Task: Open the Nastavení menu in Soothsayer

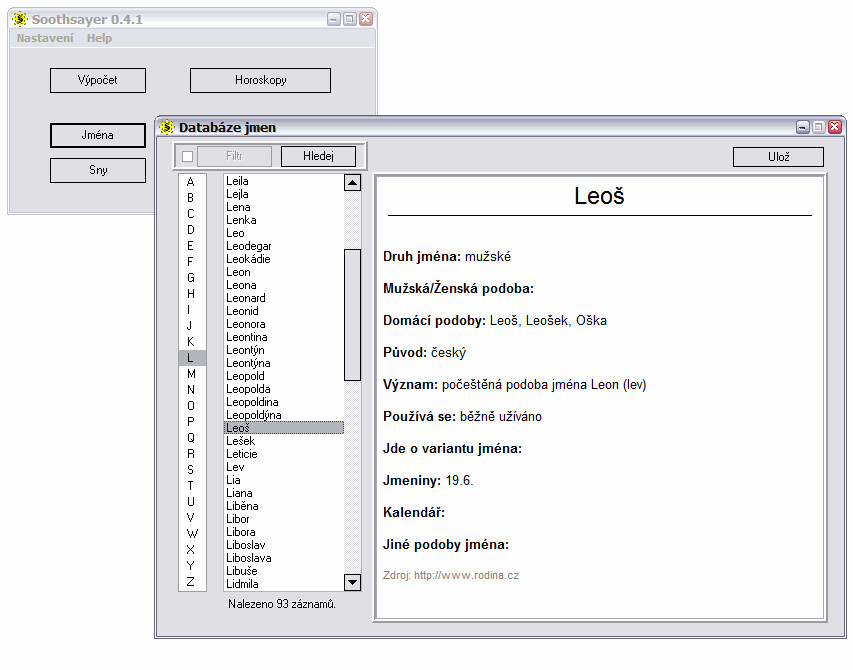Action: tap(45, 38)
